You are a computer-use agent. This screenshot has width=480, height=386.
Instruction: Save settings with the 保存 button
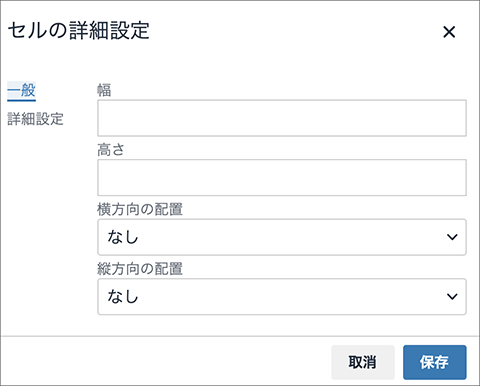[x=434, y=362]
